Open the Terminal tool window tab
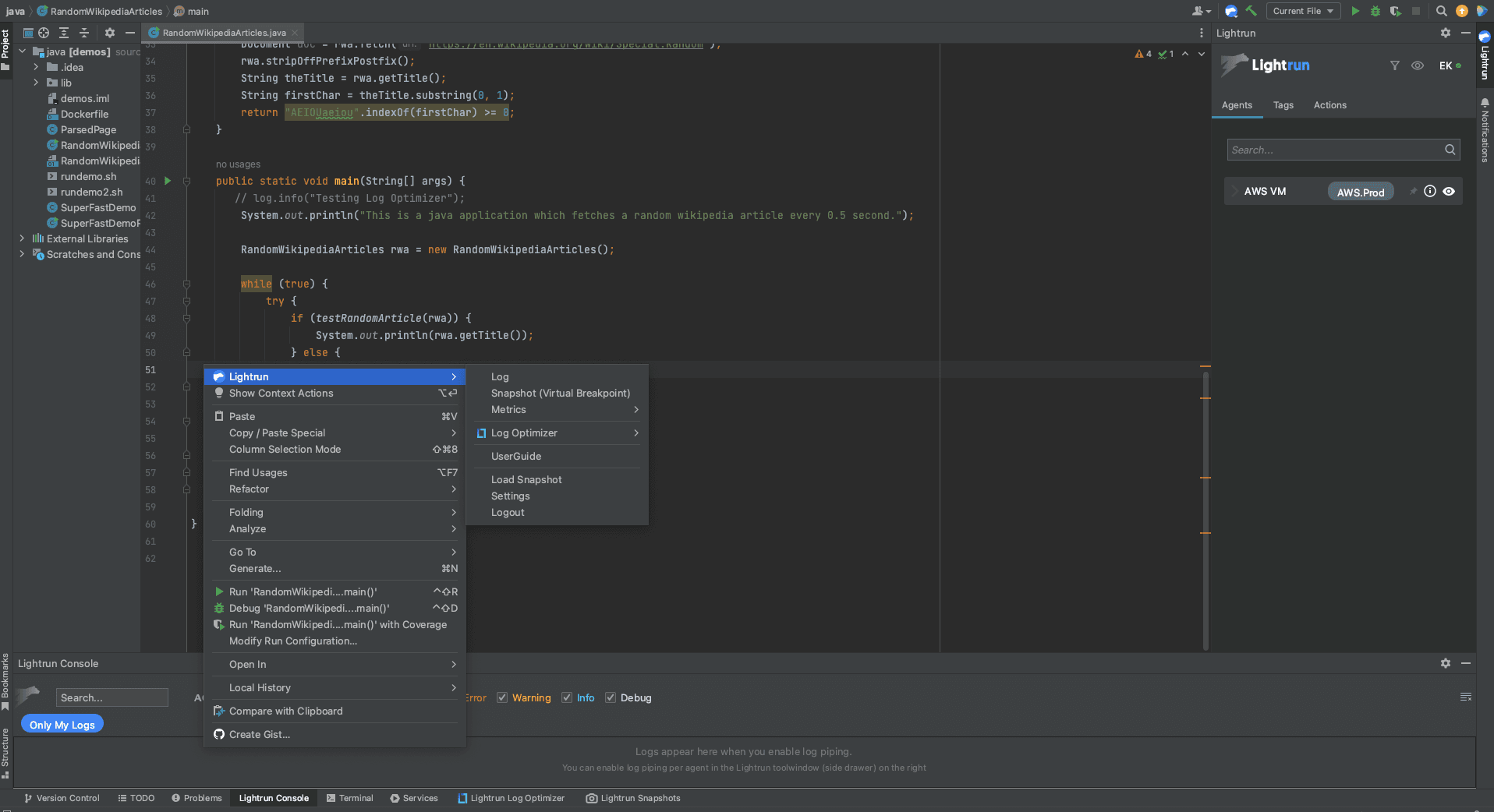This screenshot has height=812, width=1494. point(350,798)
